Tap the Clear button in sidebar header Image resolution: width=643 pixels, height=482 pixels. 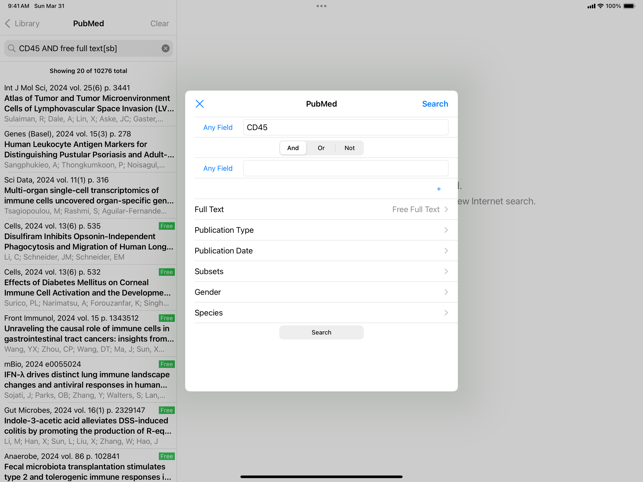[159, 23]
